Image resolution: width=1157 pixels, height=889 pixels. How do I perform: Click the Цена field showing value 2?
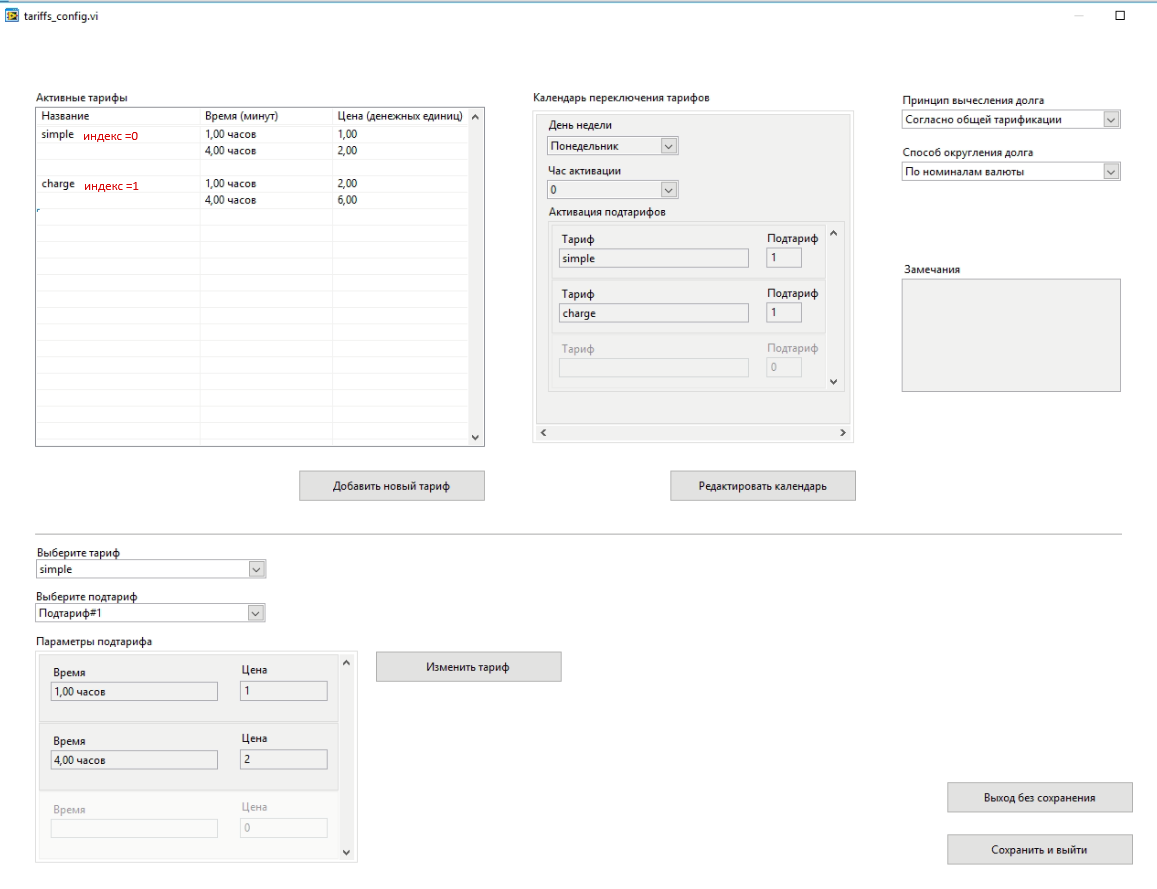click(283, 760)
